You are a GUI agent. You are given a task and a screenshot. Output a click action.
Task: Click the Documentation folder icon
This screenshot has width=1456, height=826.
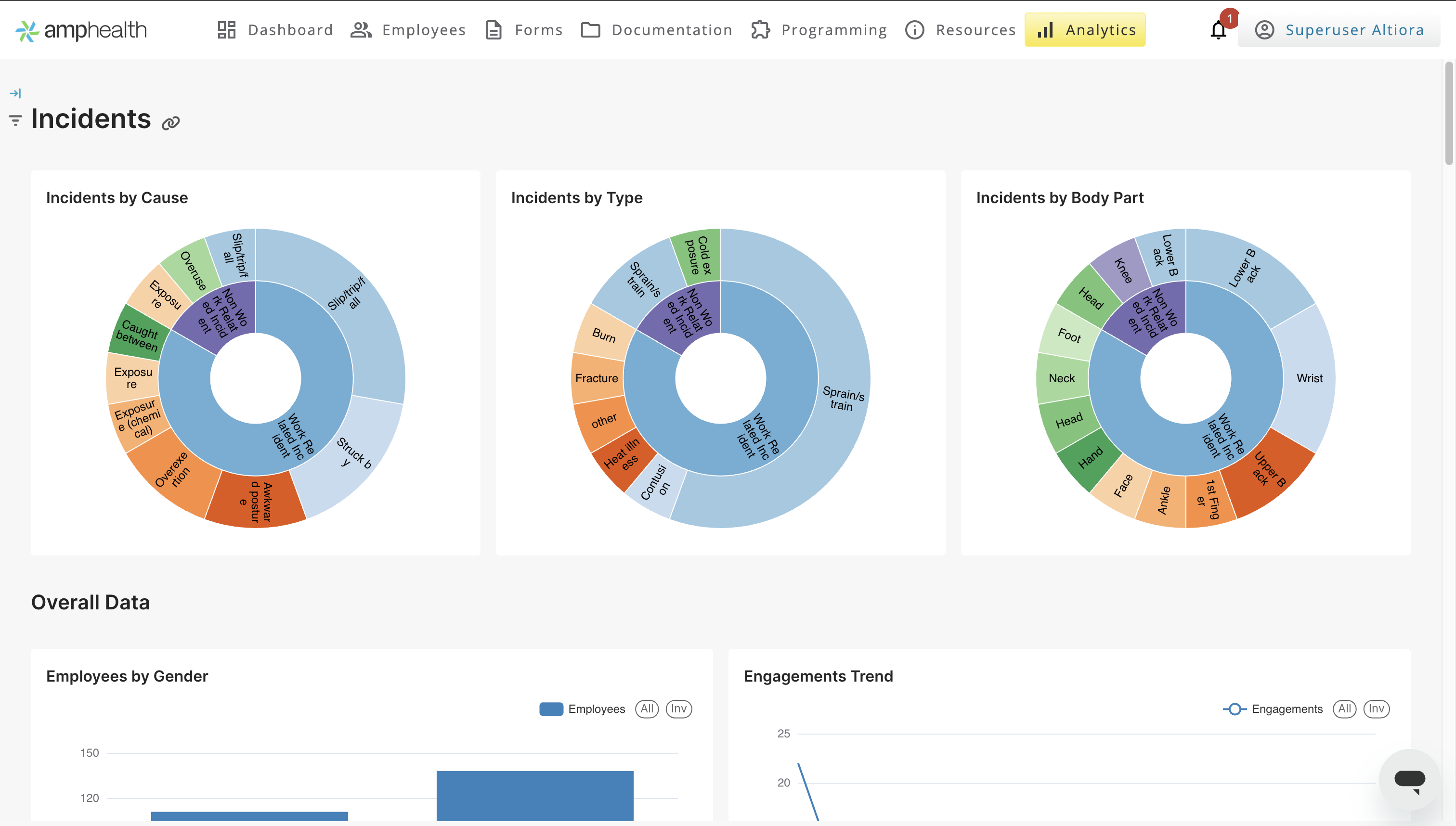tap(591, 30)
